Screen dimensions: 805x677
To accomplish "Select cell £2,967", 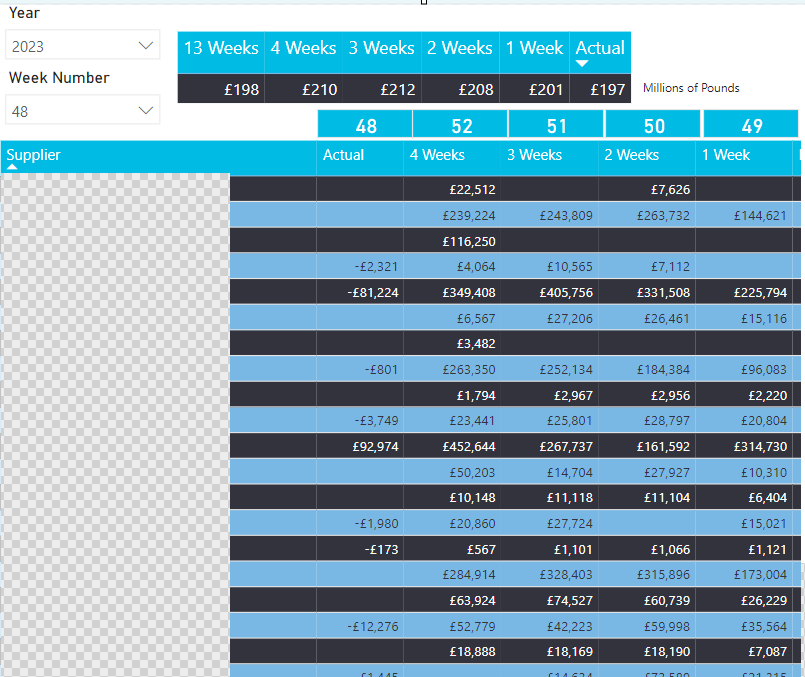I will (573, 395).
